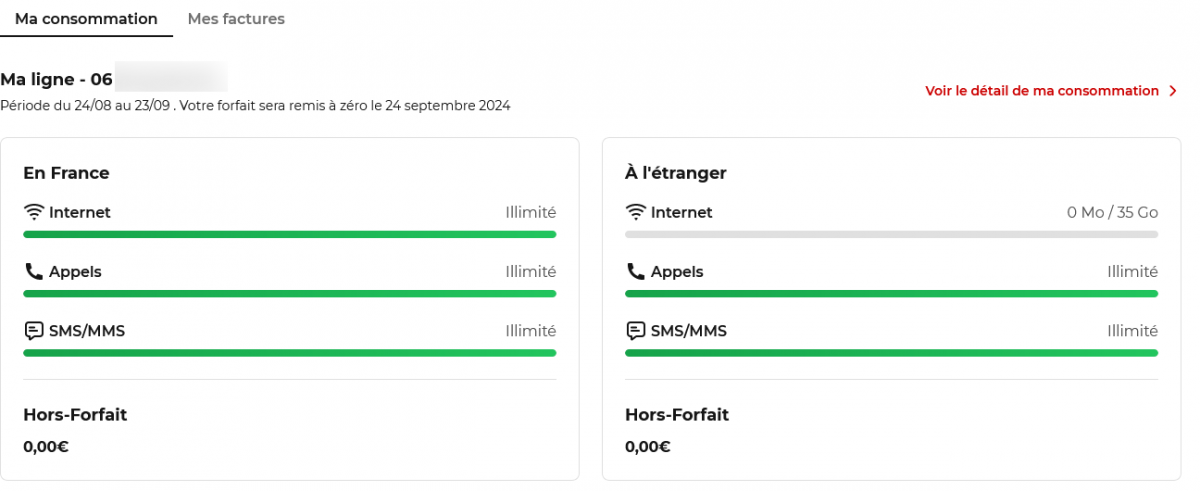This screenshot has height=491, width=1200.
Task: Click the France SMS/MMS progress bar
Action: [x=289, y=353]
